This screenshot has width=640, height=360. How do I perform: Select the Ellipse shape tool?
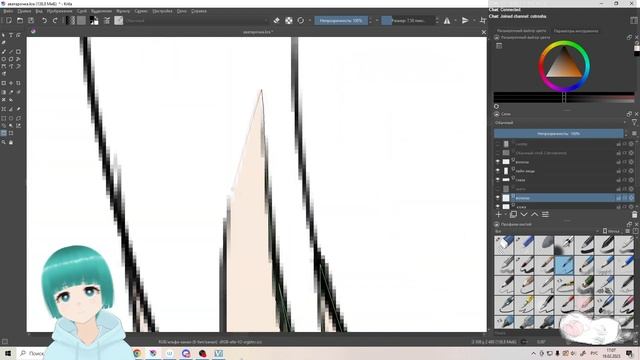point(4,59)
